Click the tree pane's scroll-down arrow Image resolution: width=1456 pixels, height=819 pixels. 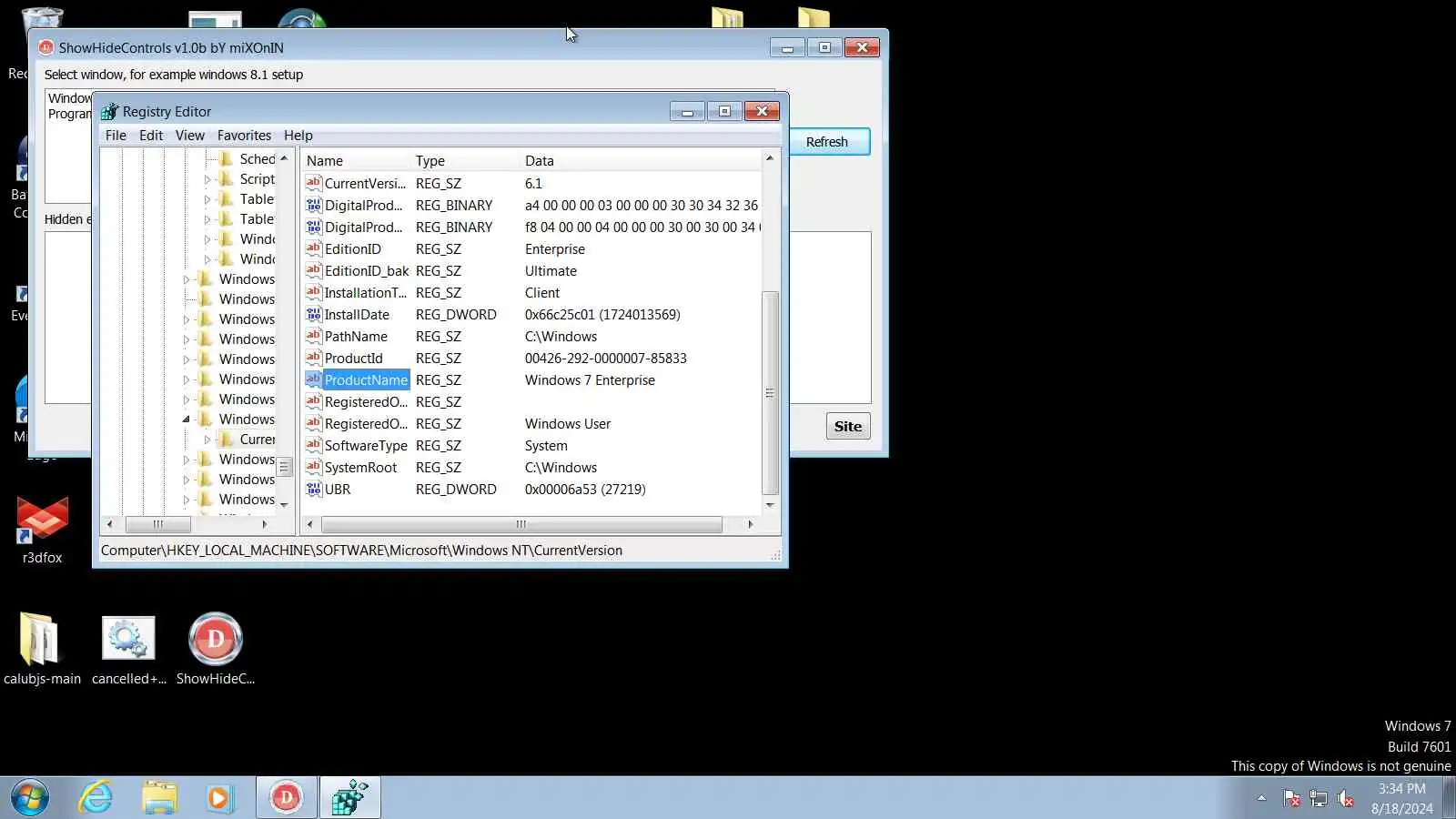coord(284,505)
